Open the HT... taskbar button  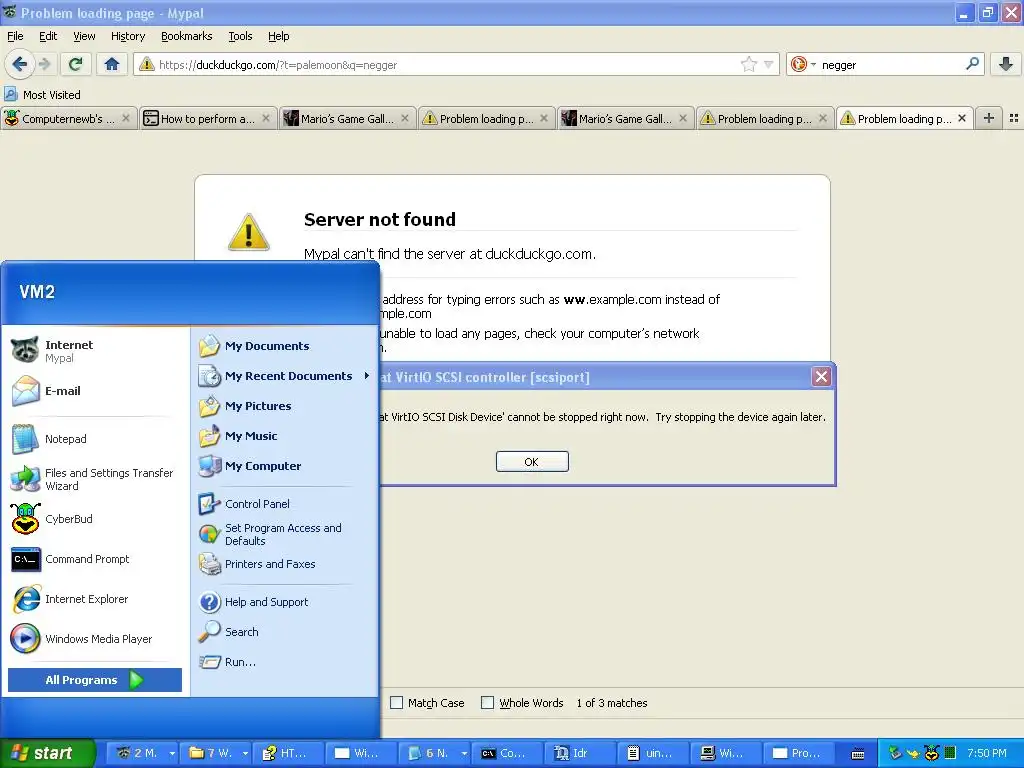[x=287, y=753]
